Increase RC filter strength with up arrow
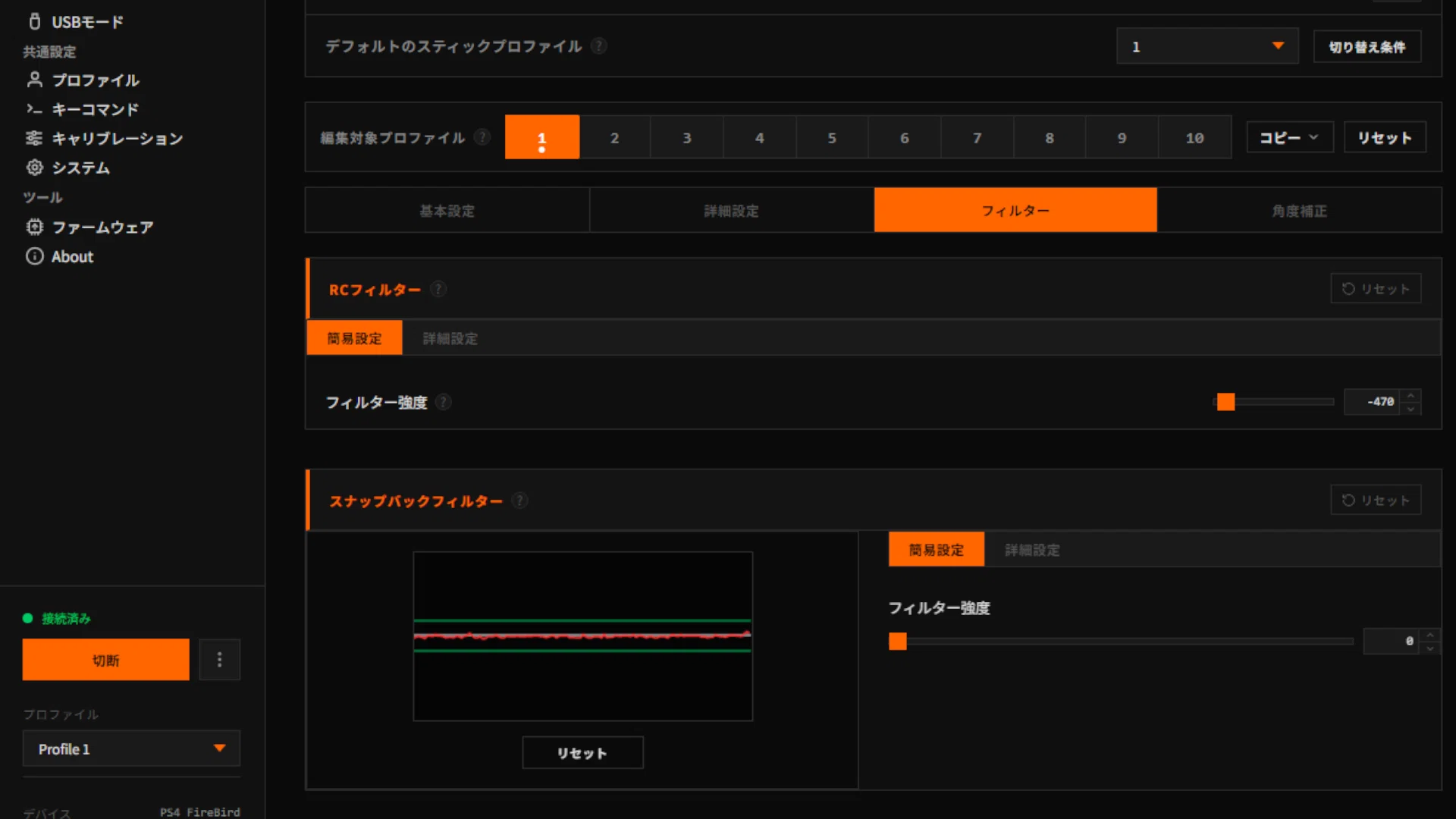The image size is (1456, 819). tap(1410, 395)
